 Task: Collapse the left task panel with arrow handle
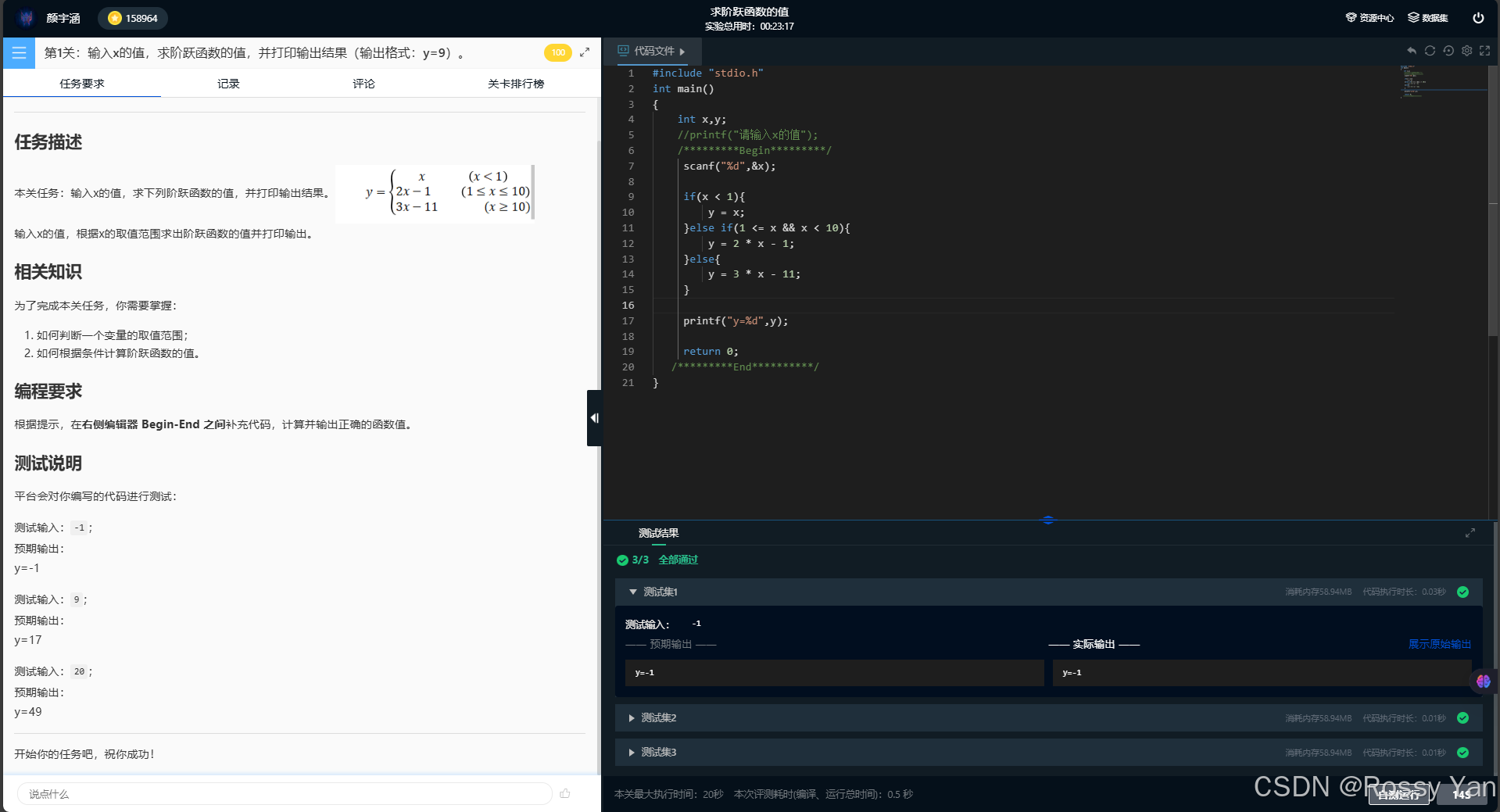point(594,418)
